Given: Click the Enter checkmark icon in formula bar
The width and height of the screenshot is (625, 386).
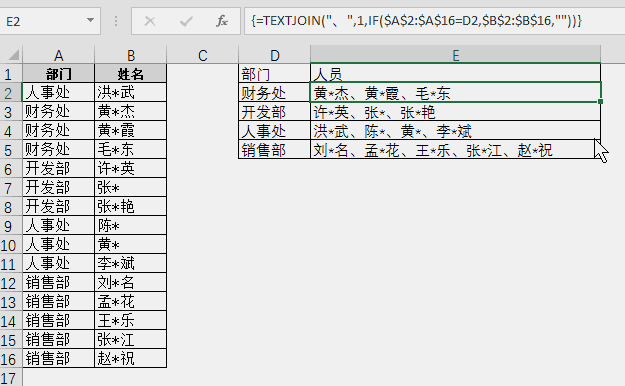Looking at the screenshot, I should pyautogui.click(x=186, y=21).
